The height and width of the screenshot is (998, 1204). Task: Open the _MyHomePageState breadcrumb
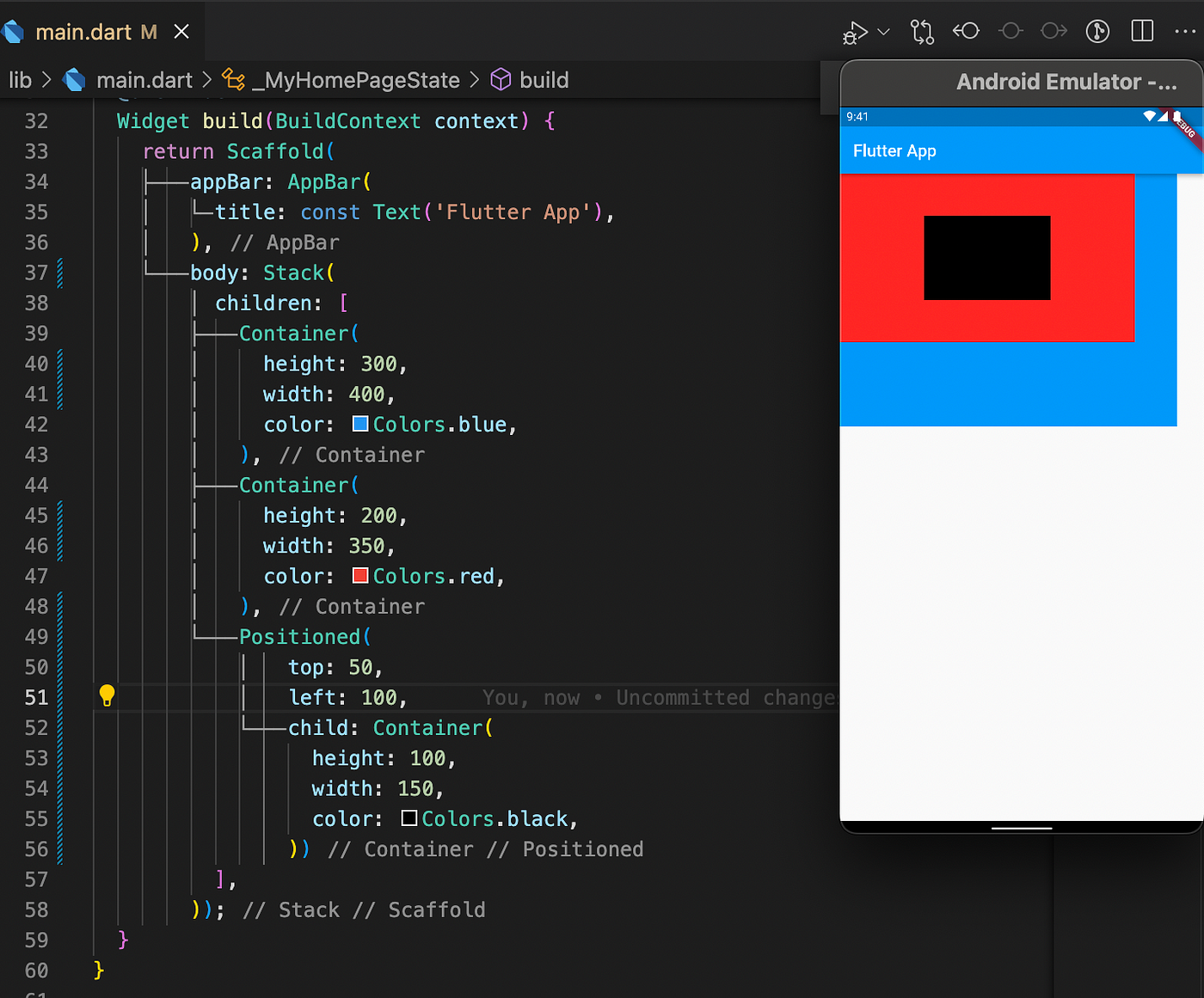[356, 80]
